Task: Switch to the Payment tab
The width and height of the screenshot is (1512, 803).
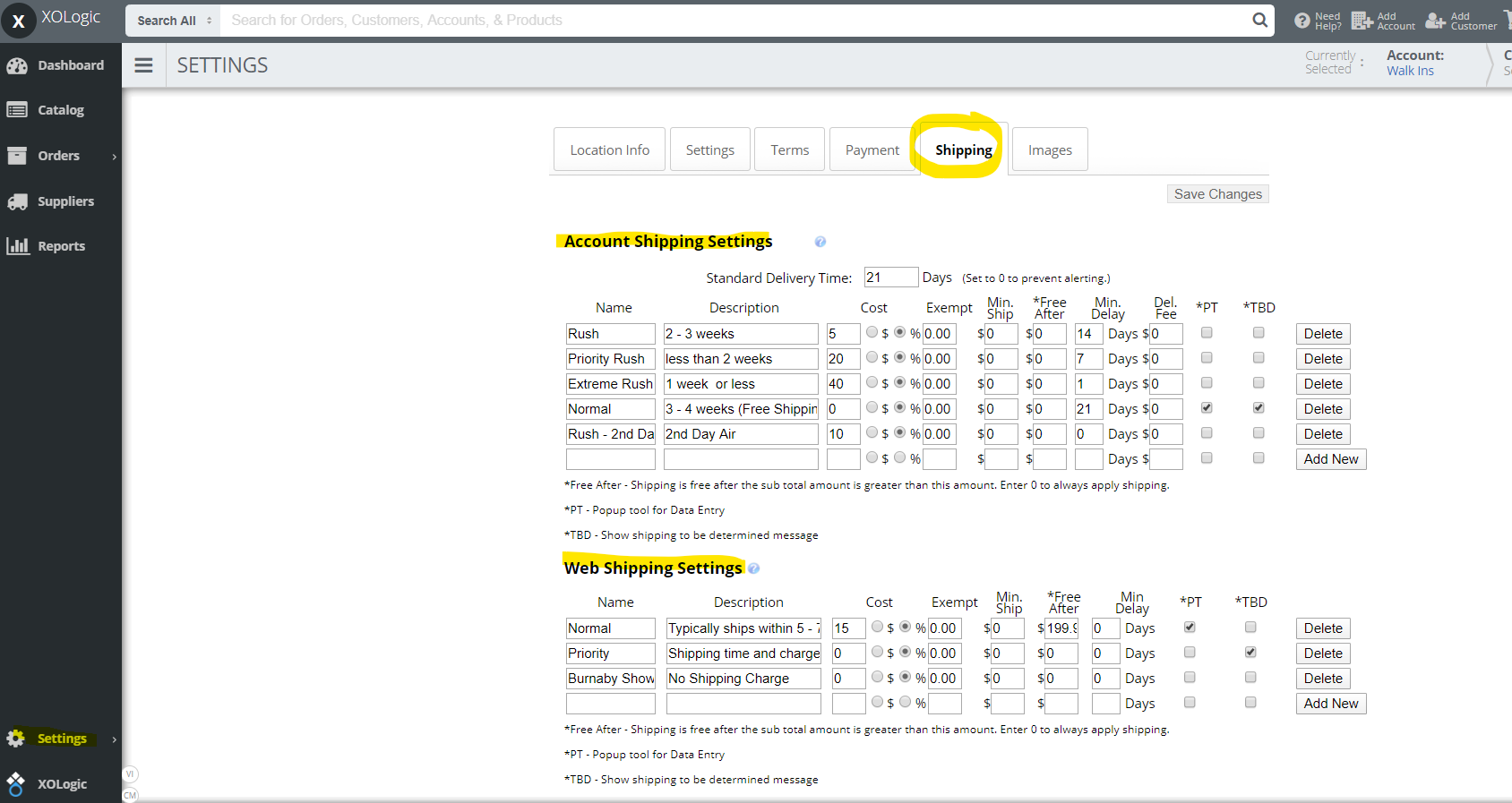Action: pos(872,149)
